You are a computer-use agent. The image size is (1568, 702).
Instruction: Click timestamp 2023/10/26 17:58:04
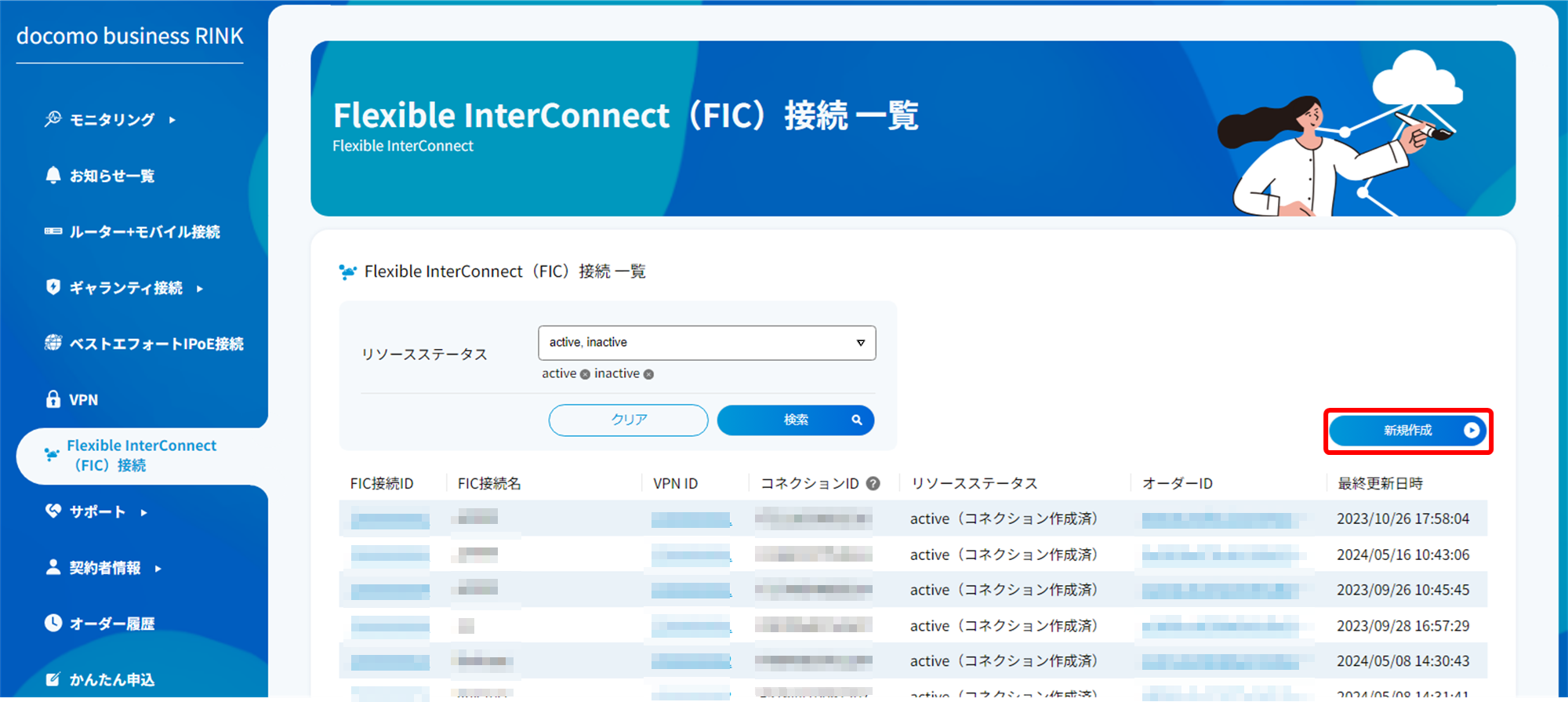(x=1403, y=519)
